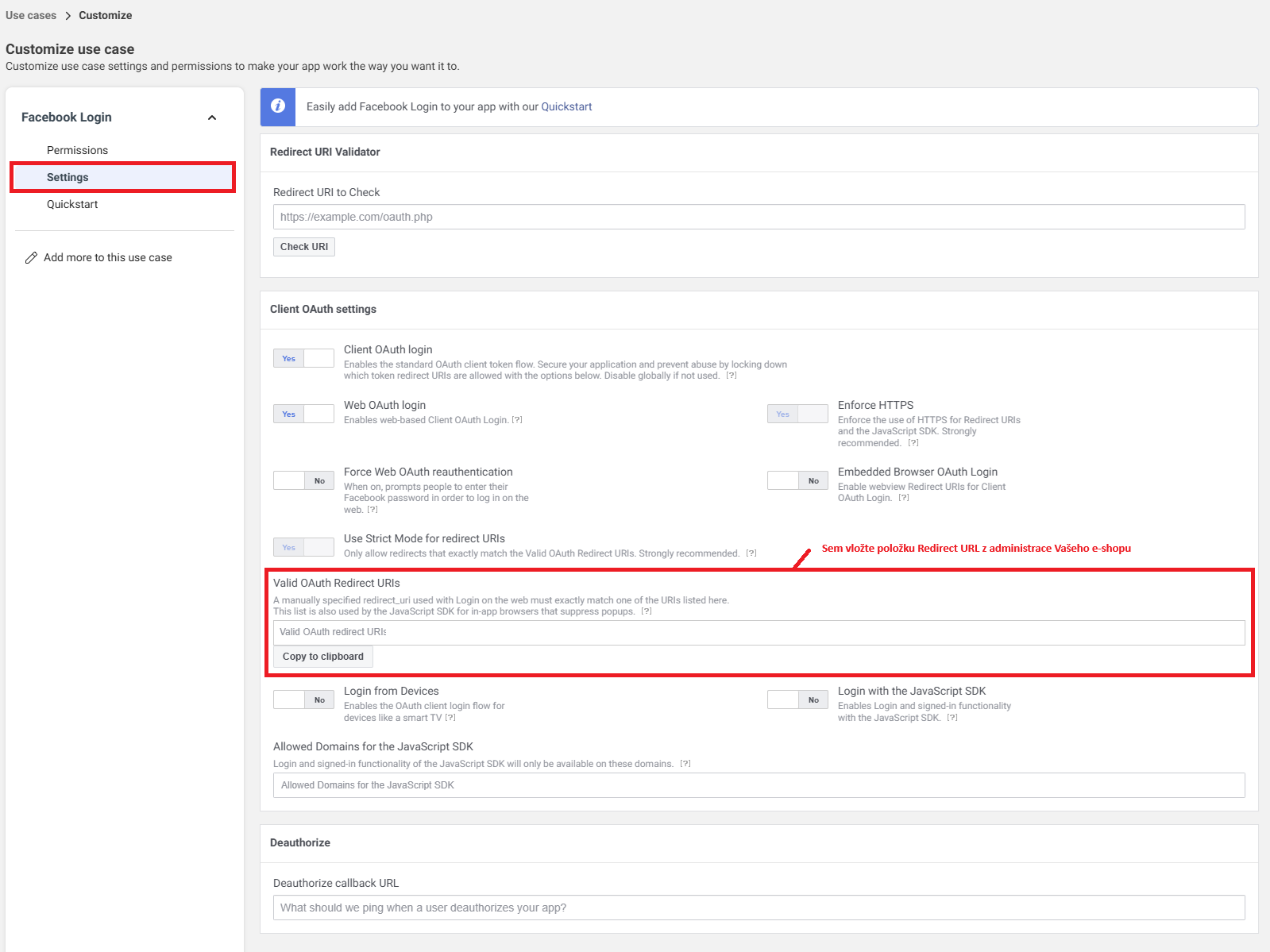Click the Facebook Login section heading
Screen dimensions: 1270x952
(x=67, y=117)
